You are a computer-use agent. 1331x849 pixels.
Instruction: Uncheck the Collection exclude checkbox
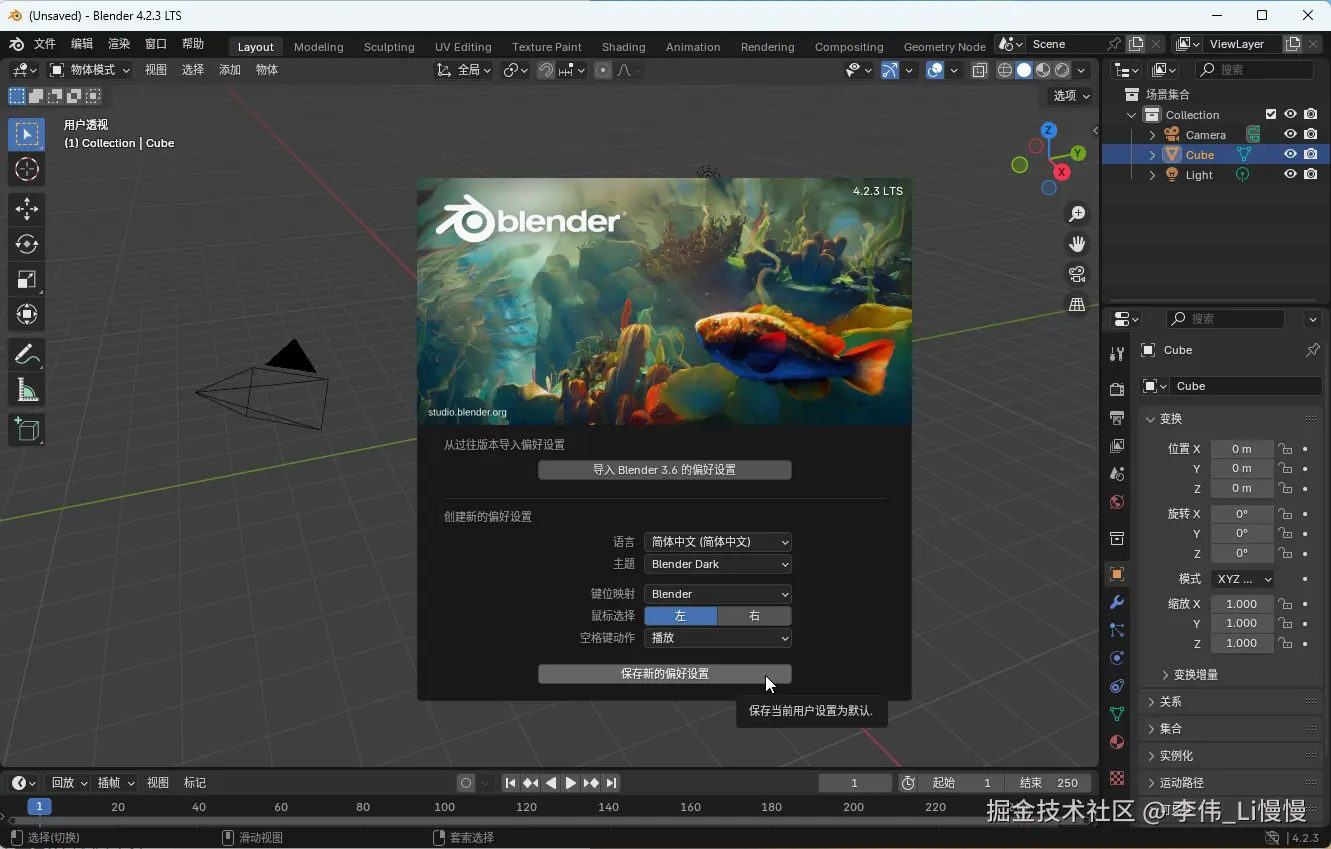[1271, 114]
